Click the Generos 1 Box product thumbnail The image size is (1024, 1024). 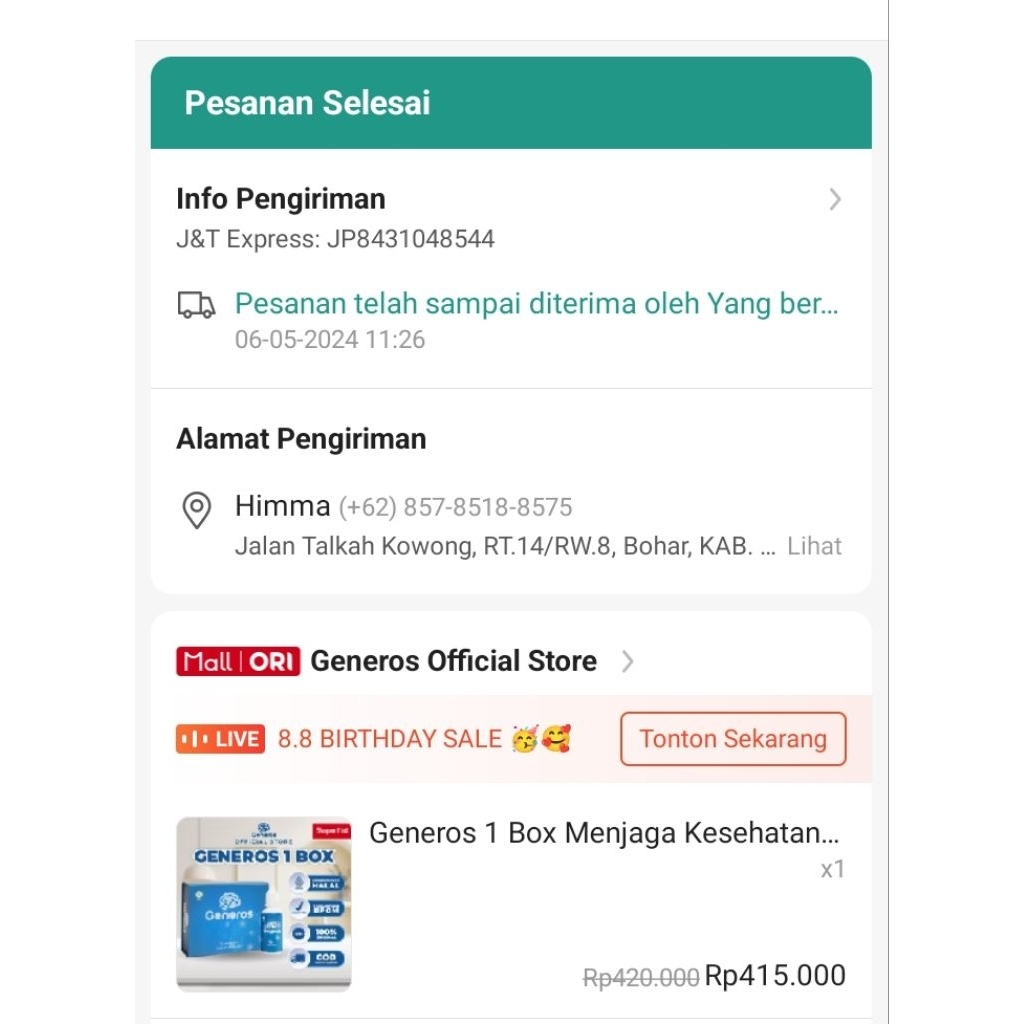(x=264, y=904)
